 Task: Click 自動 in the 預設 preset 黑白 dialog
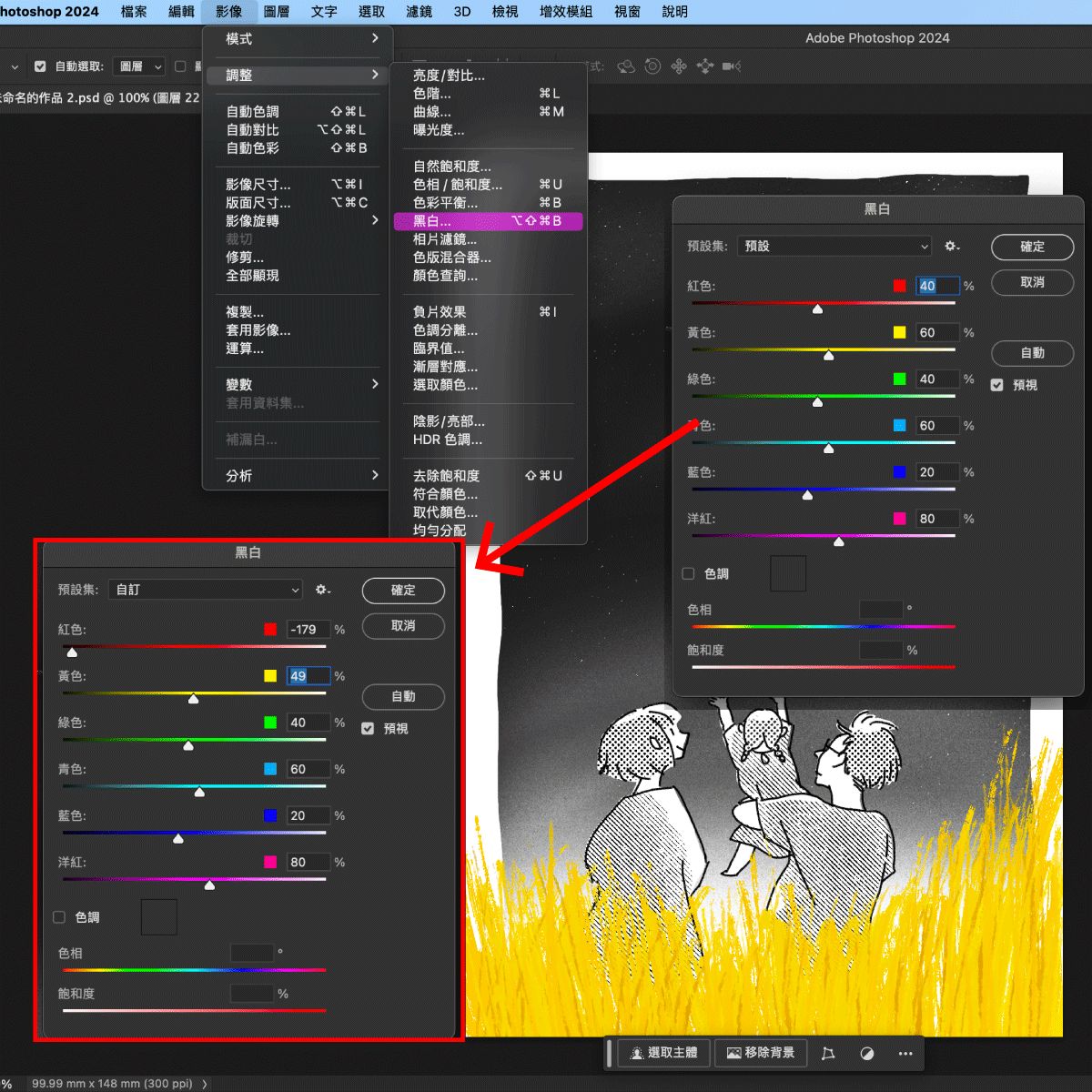coord(1033,353)
